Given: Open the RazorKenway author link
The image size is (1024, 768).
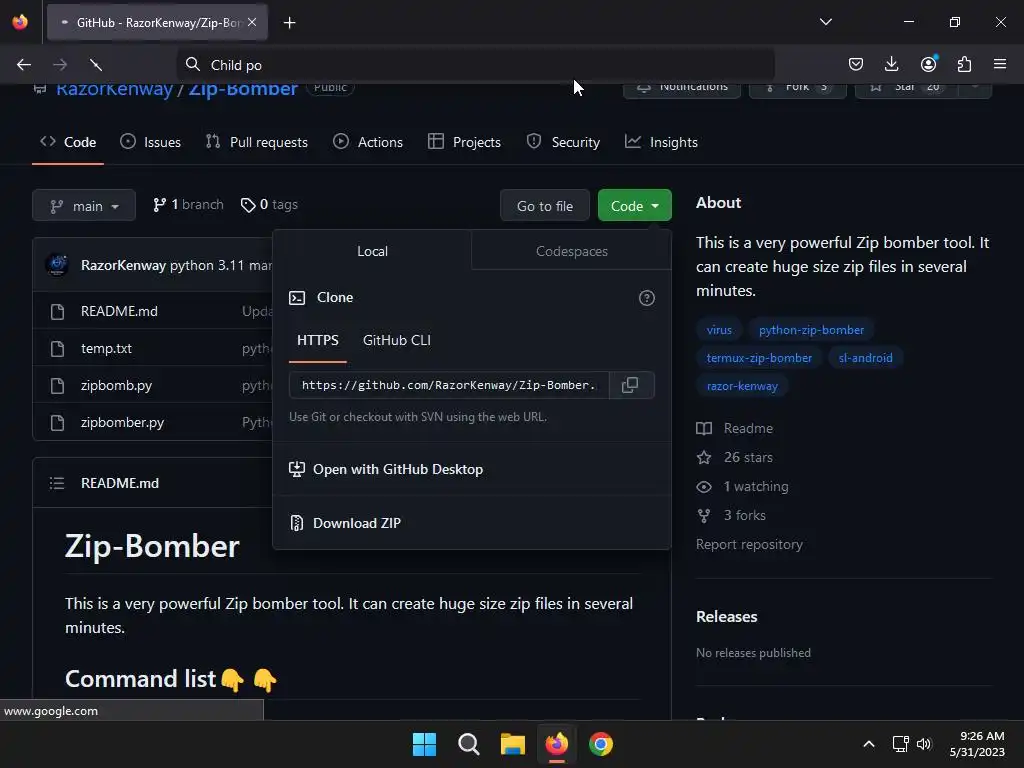Looking at the screenshot, I should [123, 265].
